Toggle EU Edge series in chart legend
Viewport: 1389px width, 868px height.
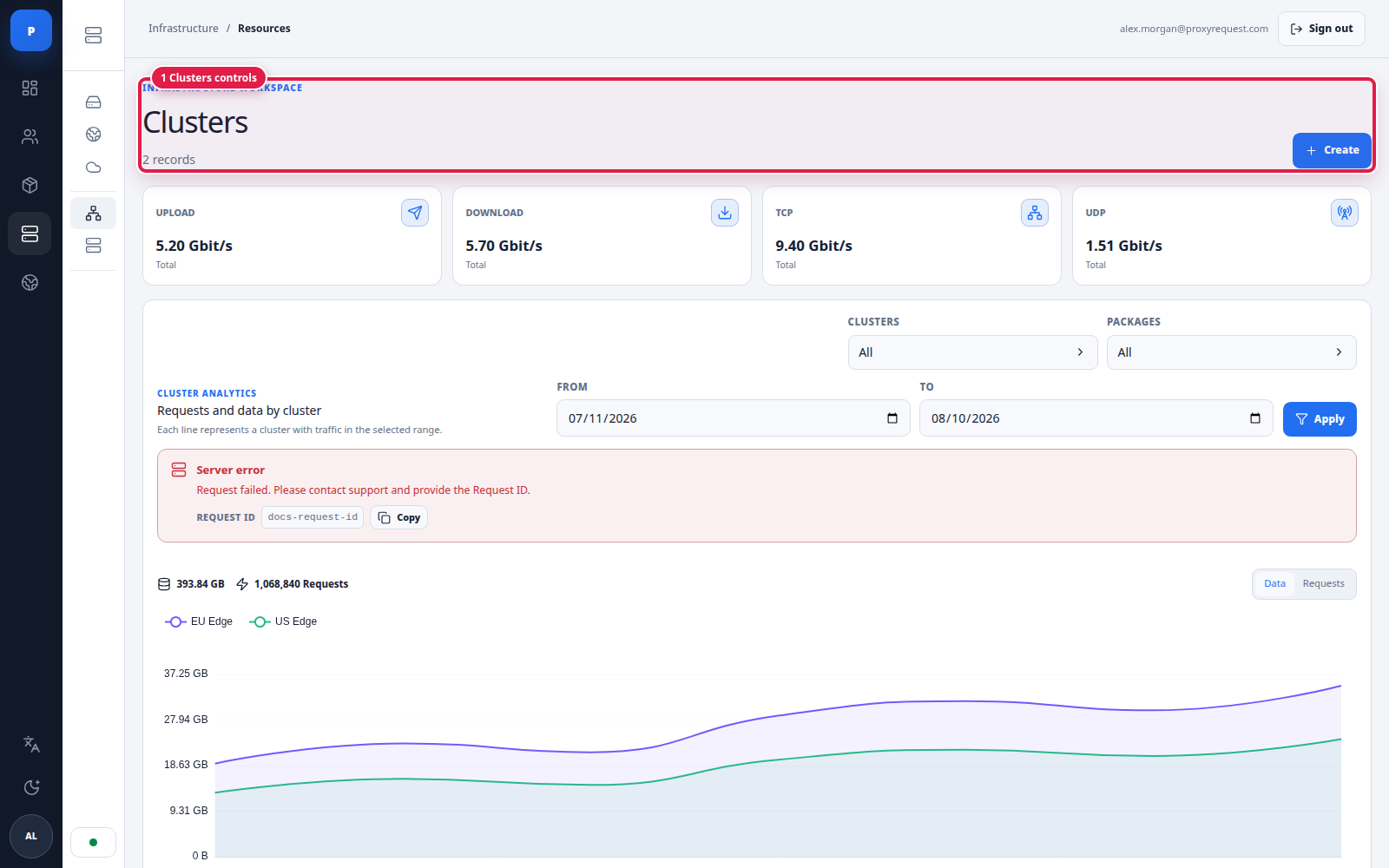[x=199, y=621]
